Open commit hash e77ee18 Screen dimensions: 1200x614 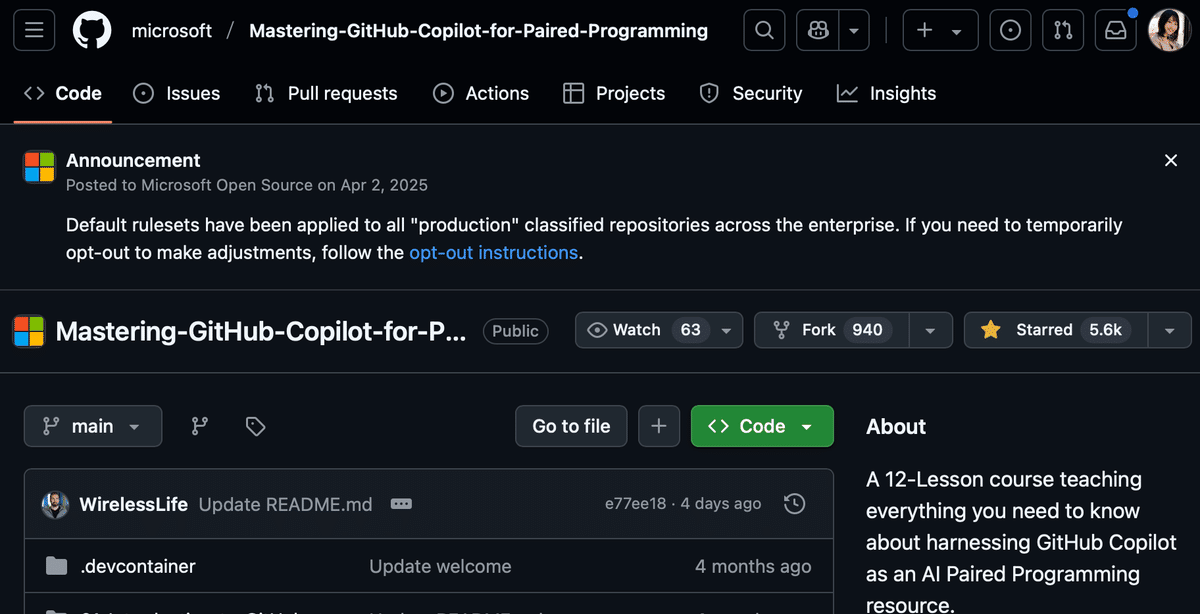tap(635, 504)
